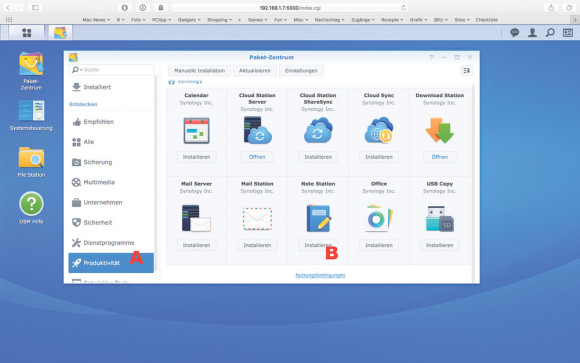
Task: Select the Unternehmen category
Action: [x=111, y=202]
